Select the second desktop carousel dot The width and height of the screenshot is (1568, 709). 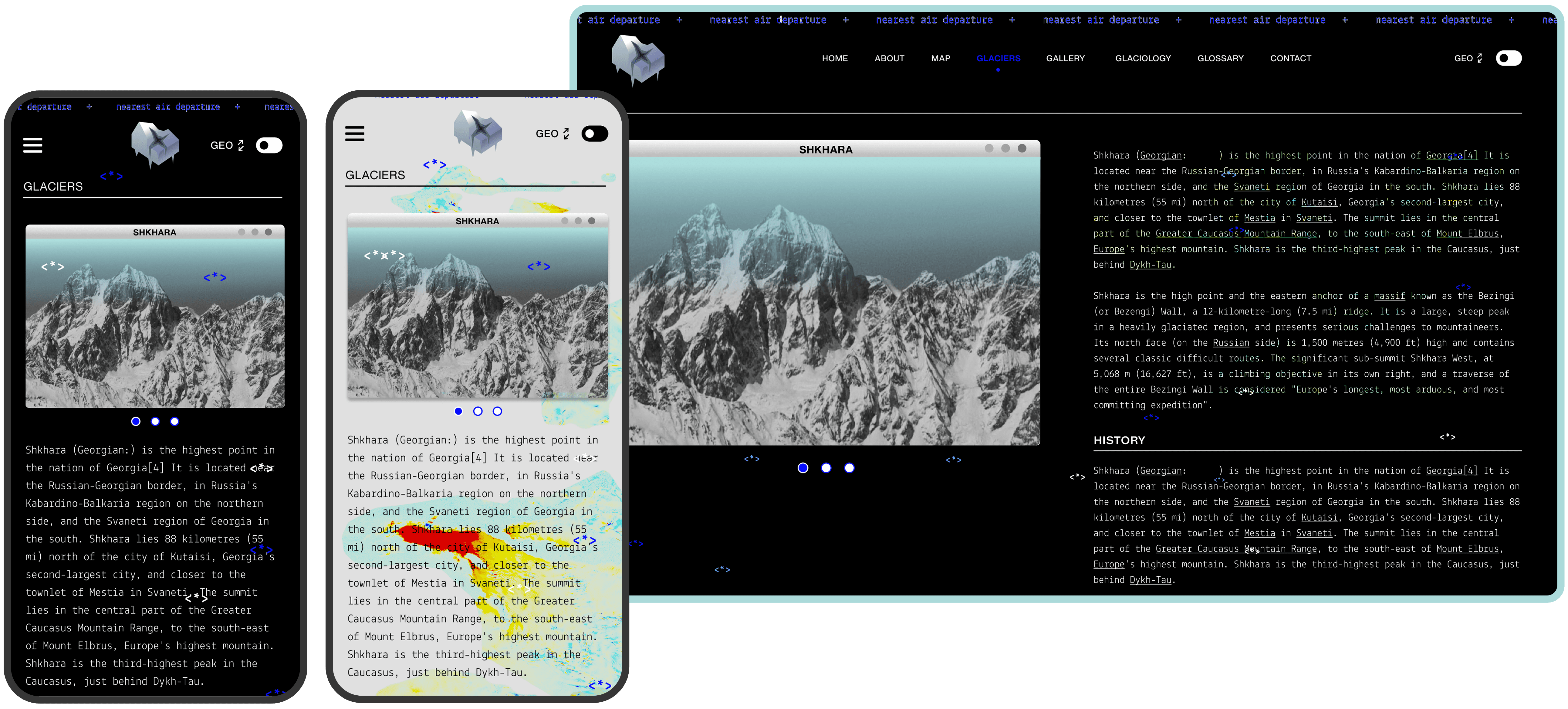(x=825, y=468)
